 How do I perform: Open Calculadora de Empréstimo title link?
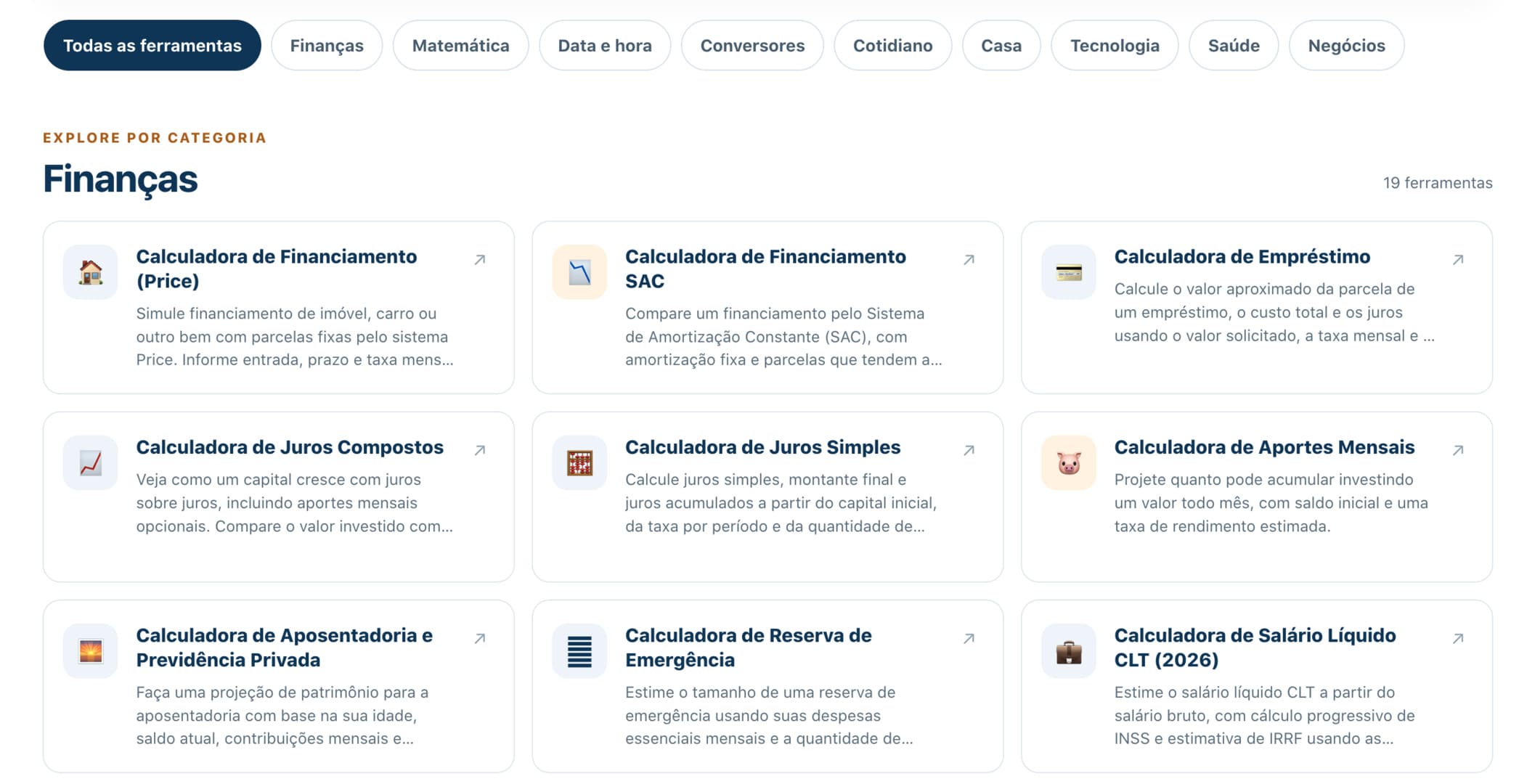[x=1242, y=256]
